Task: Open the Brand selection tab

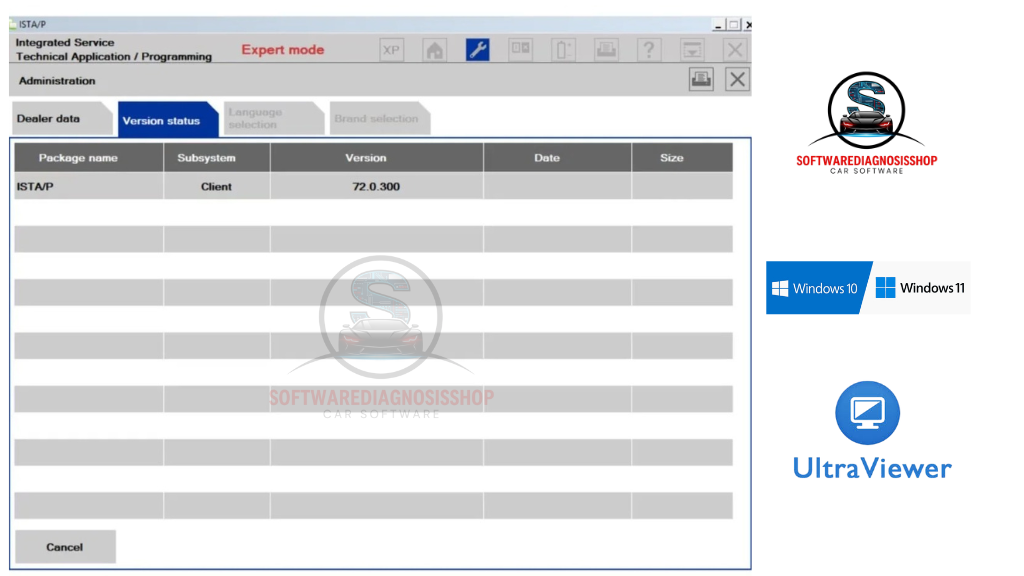Action: tap(376, 119)
